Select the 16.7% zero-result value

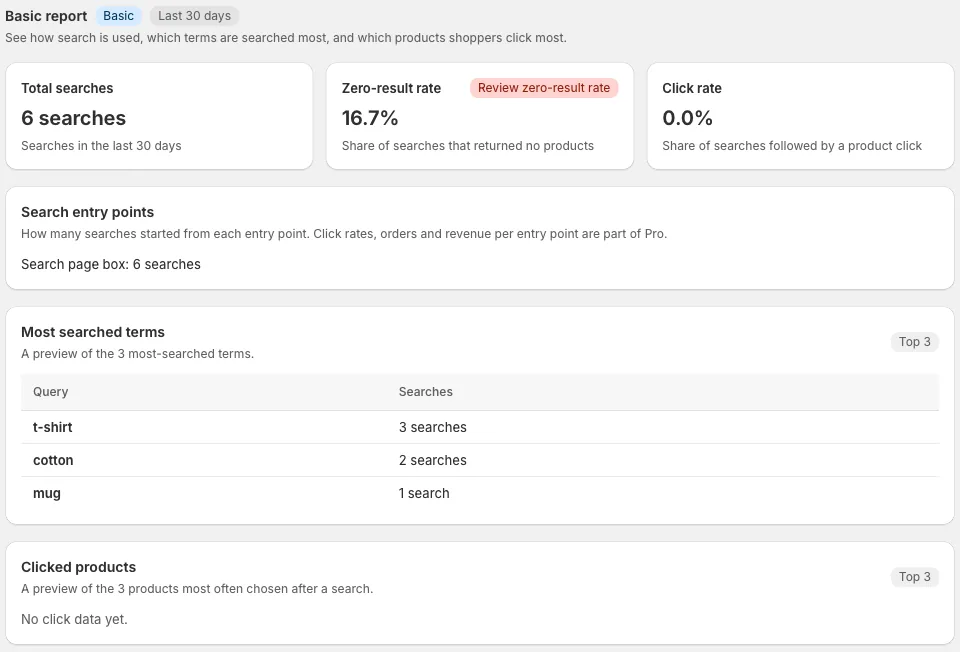[370, 118]
